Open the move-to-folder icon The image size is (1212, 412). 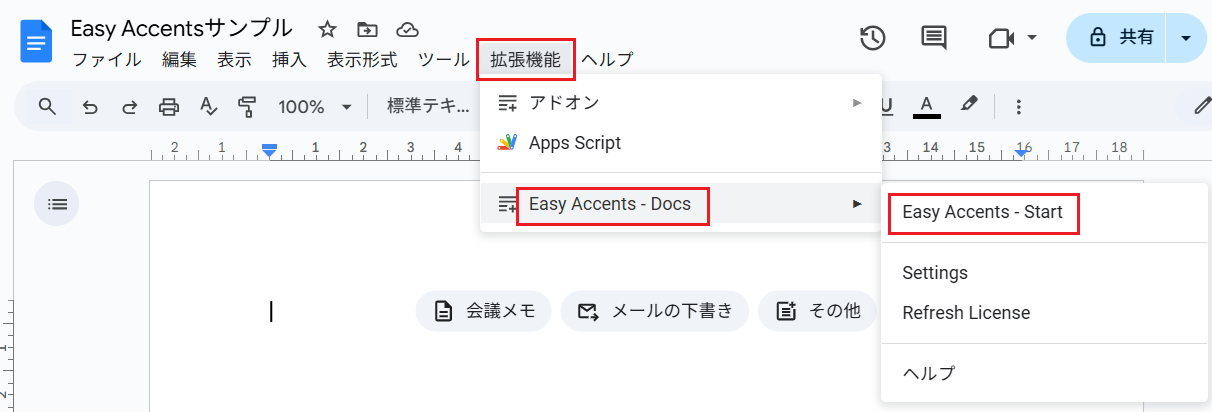coord(367,29)
